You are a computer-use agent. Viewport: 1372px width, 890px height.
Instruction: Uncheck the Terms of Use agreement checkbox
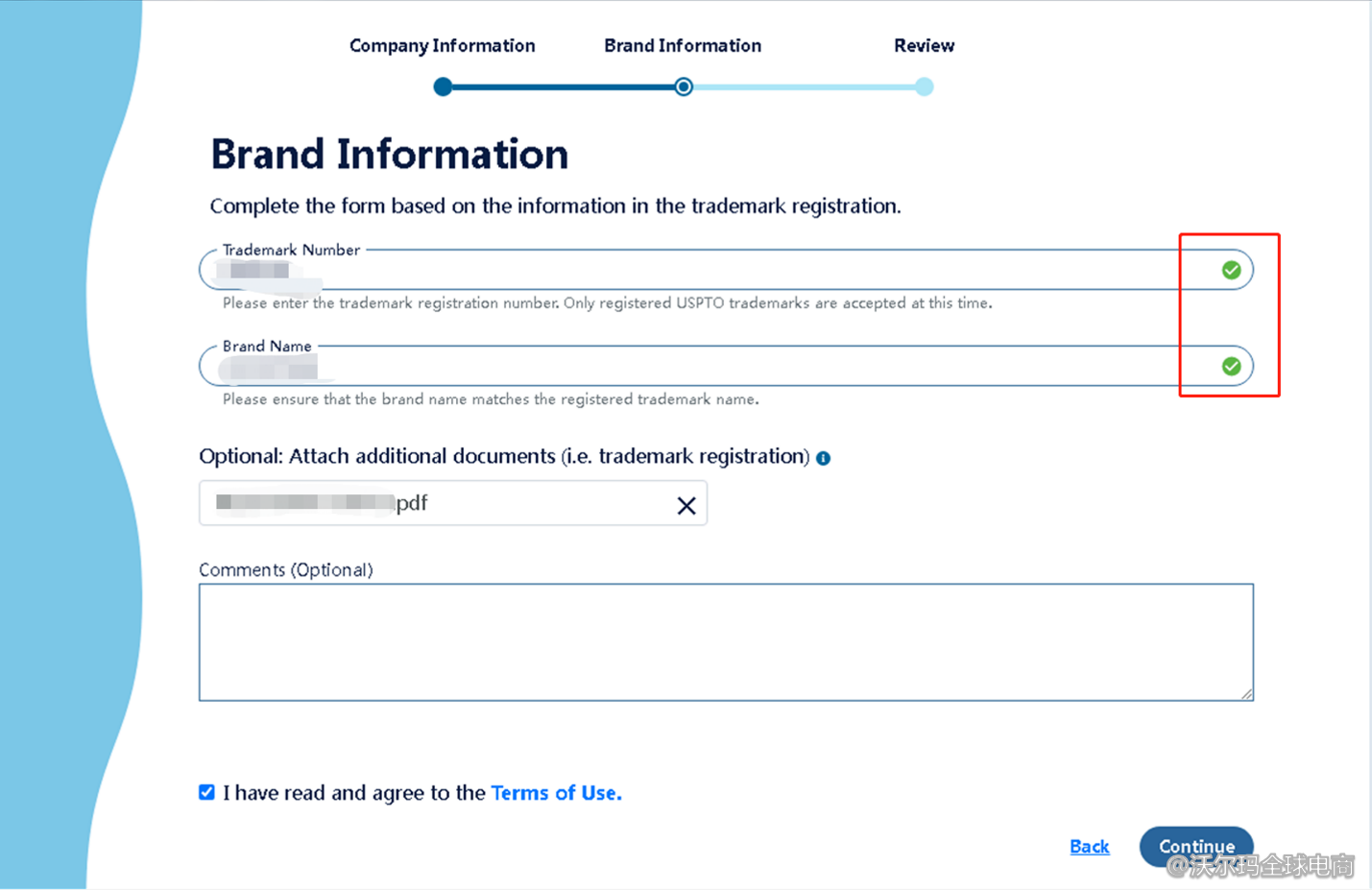(206, 792)
